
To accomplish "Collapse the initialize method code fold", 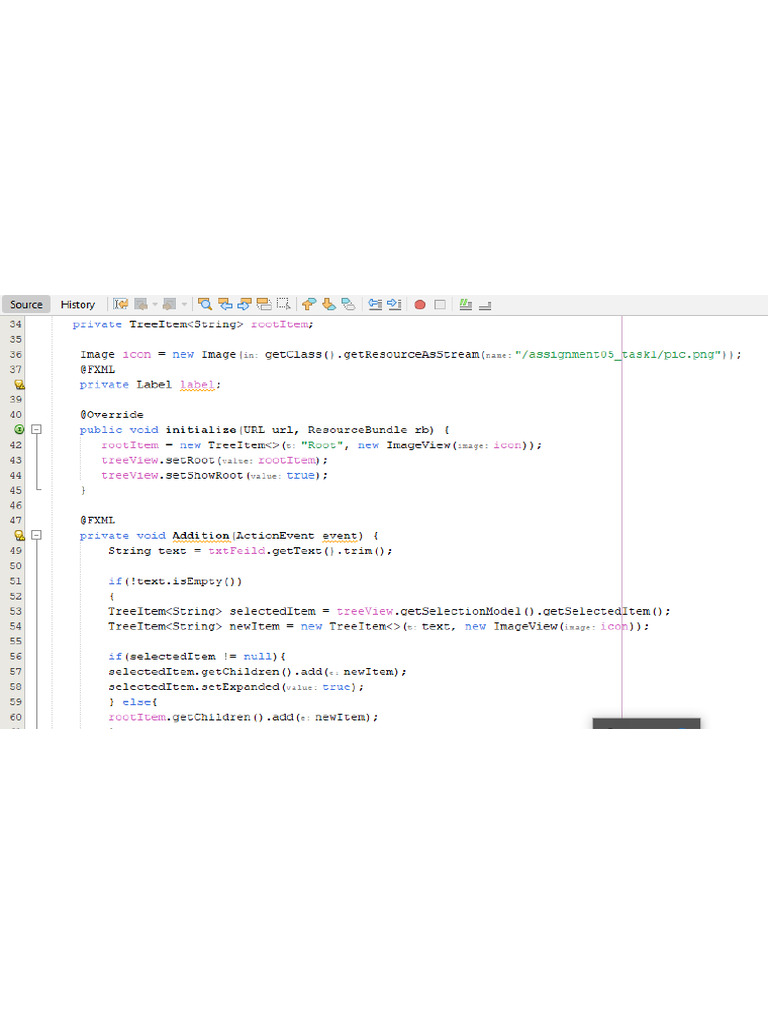I will click(x=37, y=429).
